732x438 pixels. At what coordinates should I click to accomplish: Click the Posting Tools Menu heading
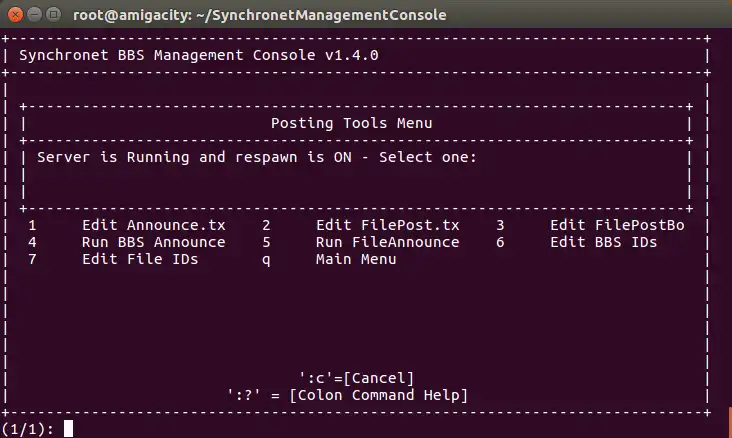pos(352,123)
